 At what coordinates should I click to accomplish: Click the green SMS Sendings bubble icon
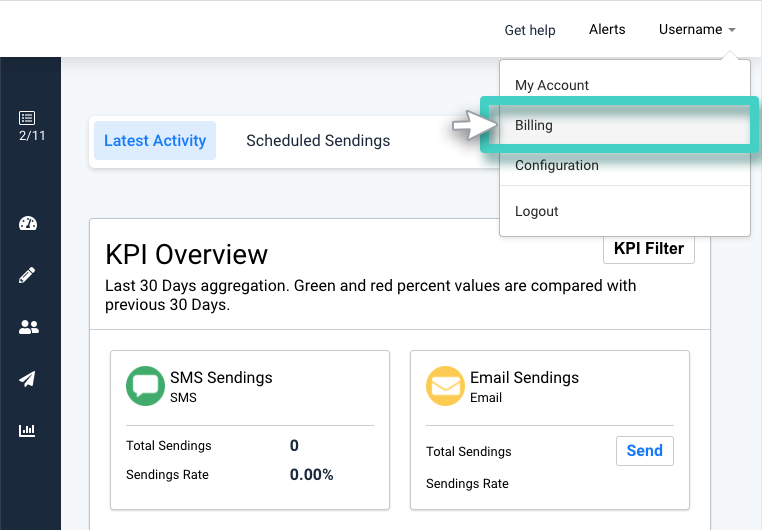tap(145, 386)
